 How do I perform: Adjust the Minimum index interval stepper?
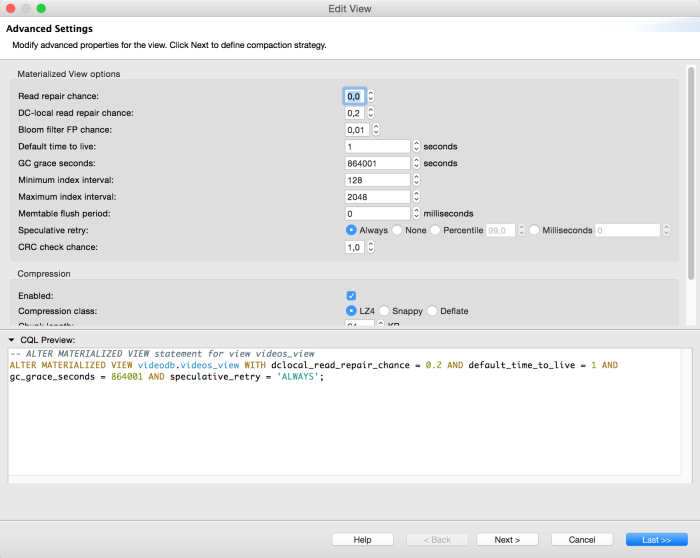click(417, 180)
